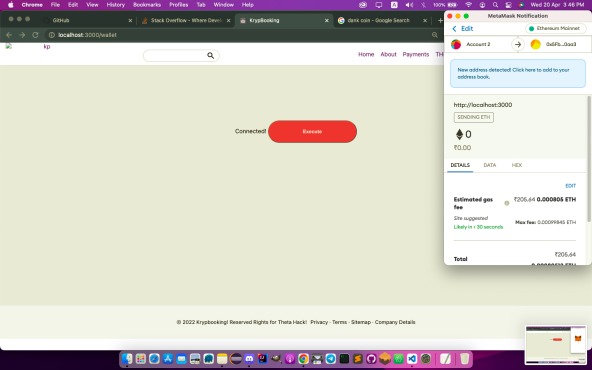
Task: Click the search magnifier icon on Krypbooking page
Action: (211, 56)
